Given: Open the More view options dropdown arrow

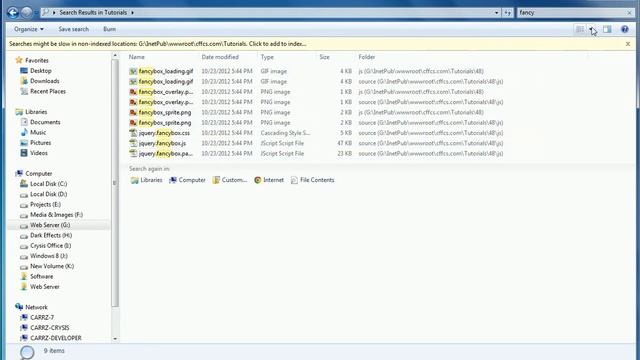Looking at the screenshot, I should [x=592, y=29].
